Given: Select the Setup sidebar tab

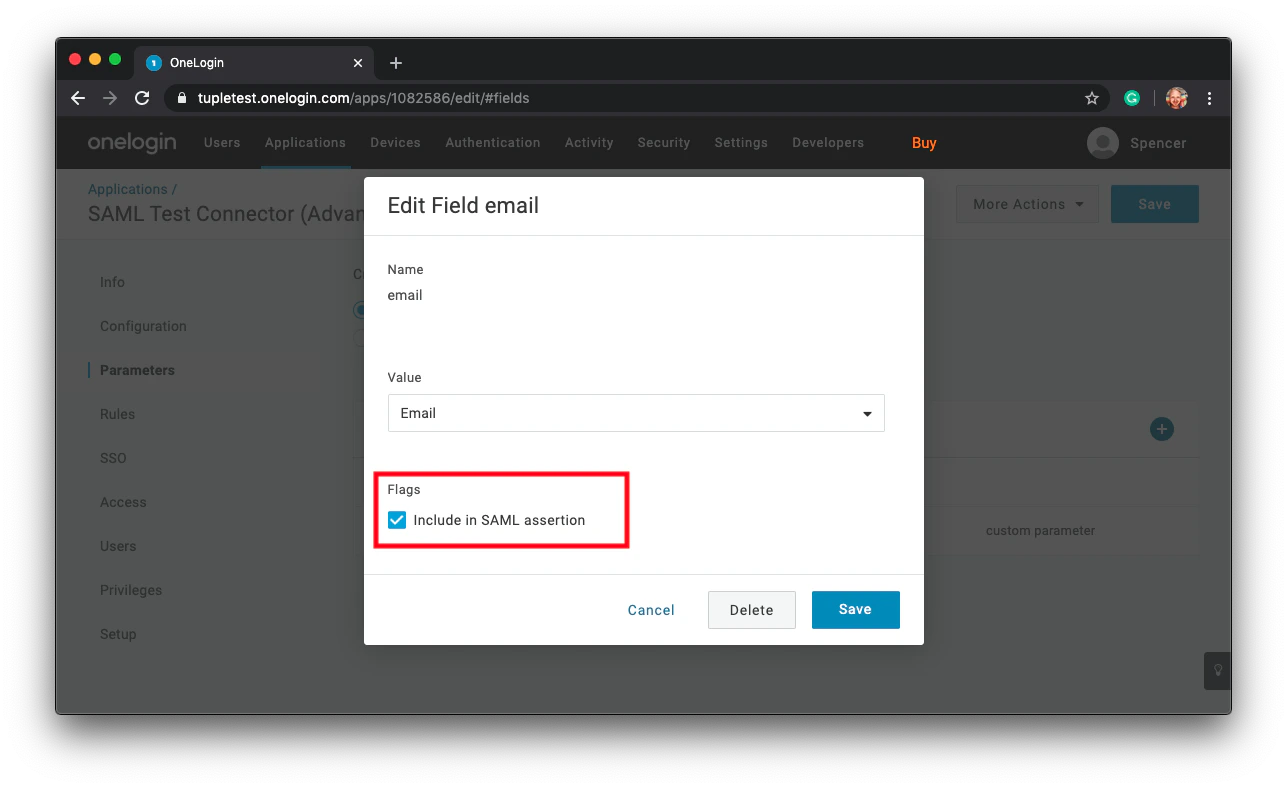Looking at the screenshot, I should (x=118, y=634).
